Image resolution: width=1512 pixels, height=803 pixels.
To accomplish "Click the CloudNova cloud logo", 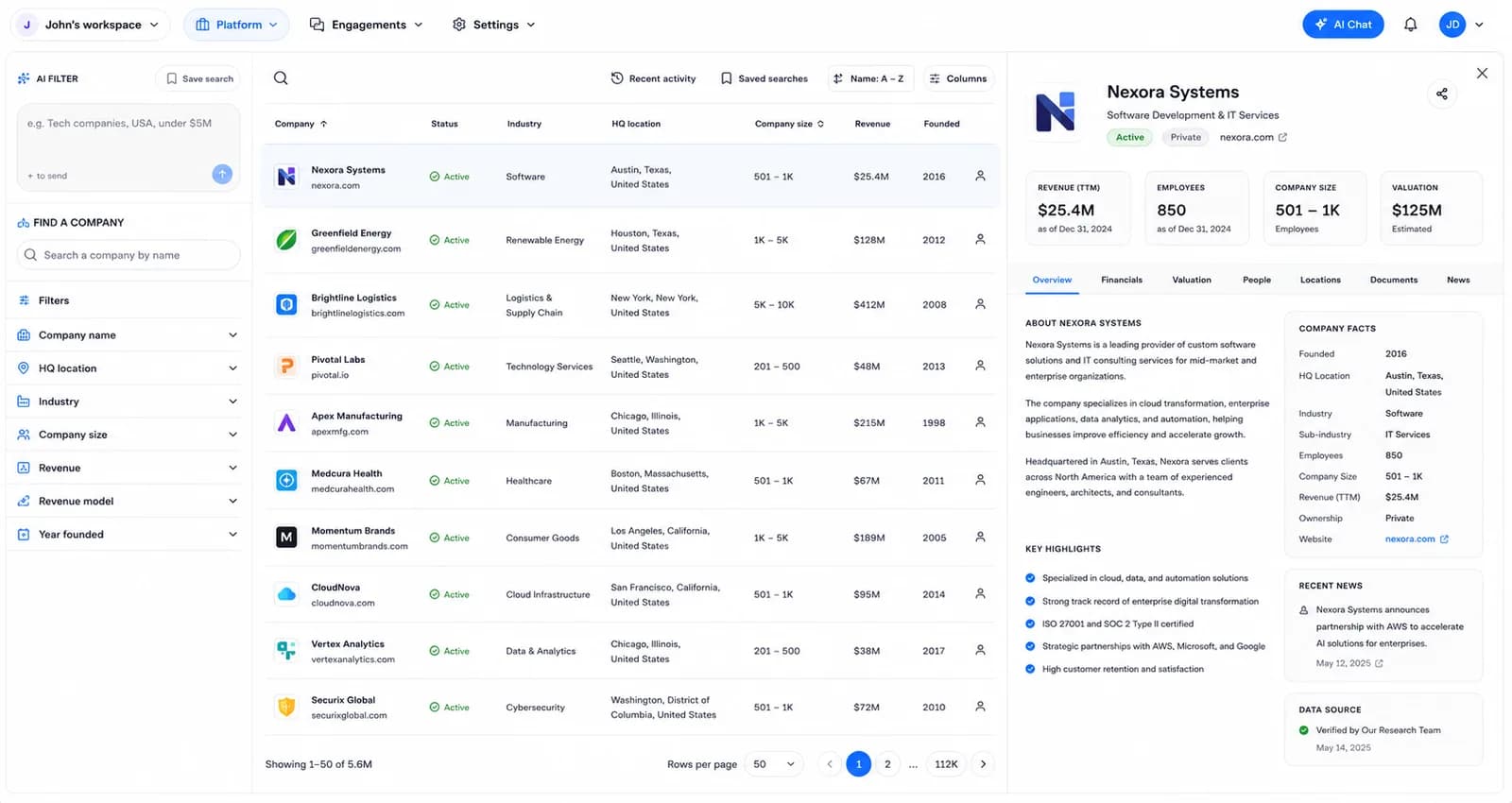I will (x=286, y=594).
